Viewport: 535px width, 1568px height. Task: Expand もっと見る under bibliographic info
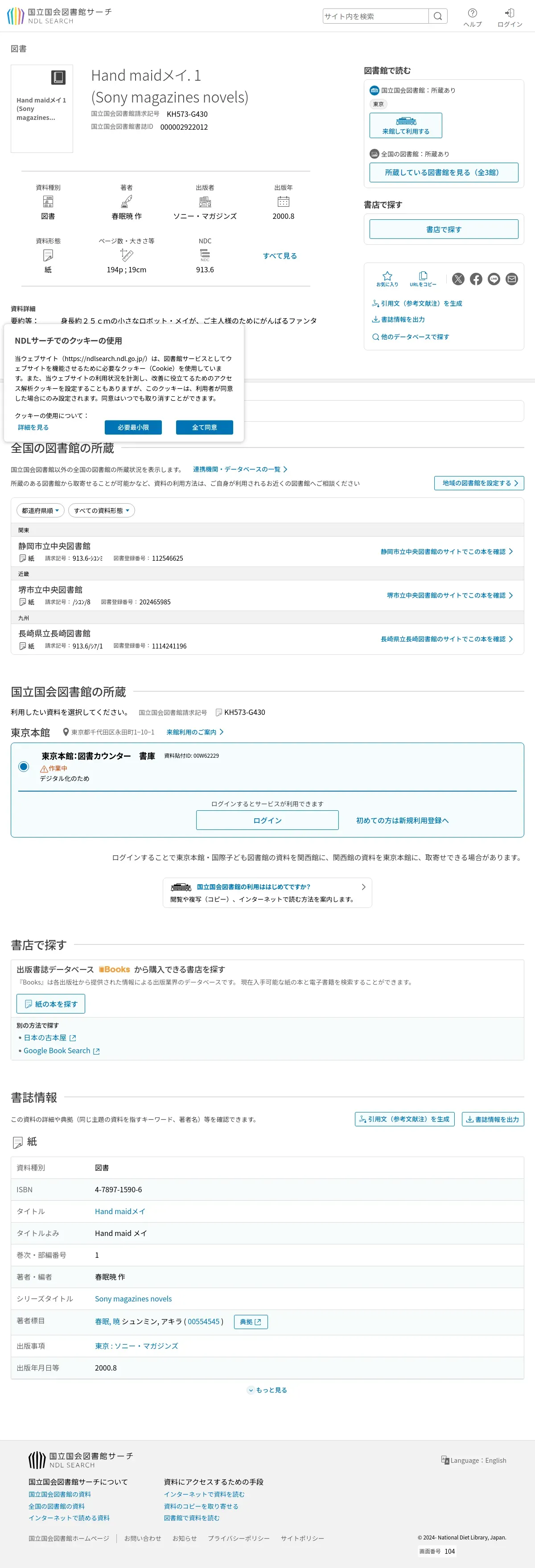pos(267,1390)
